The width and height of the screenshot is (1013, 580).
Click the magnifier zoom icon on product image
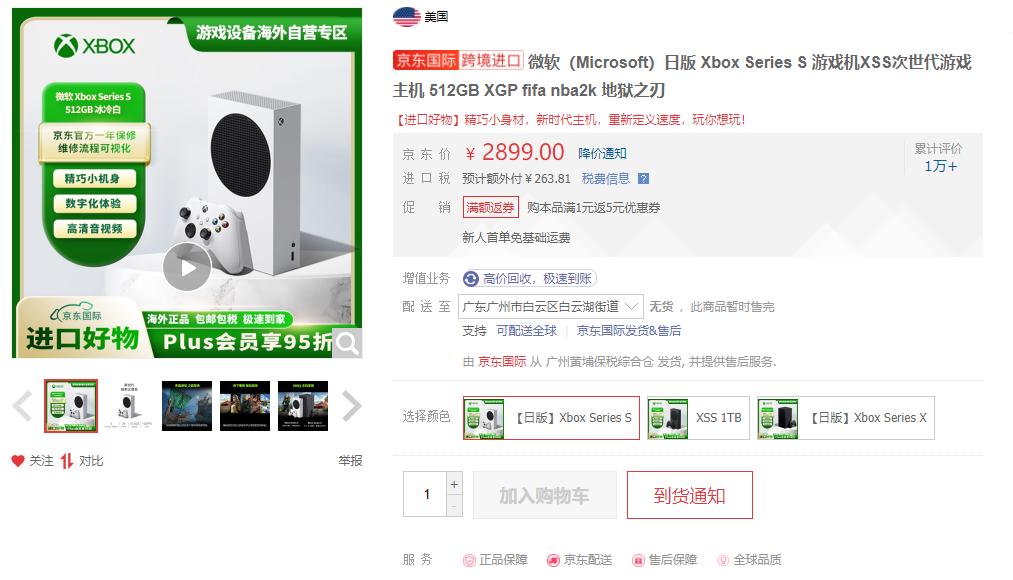(x=347, y=344)
